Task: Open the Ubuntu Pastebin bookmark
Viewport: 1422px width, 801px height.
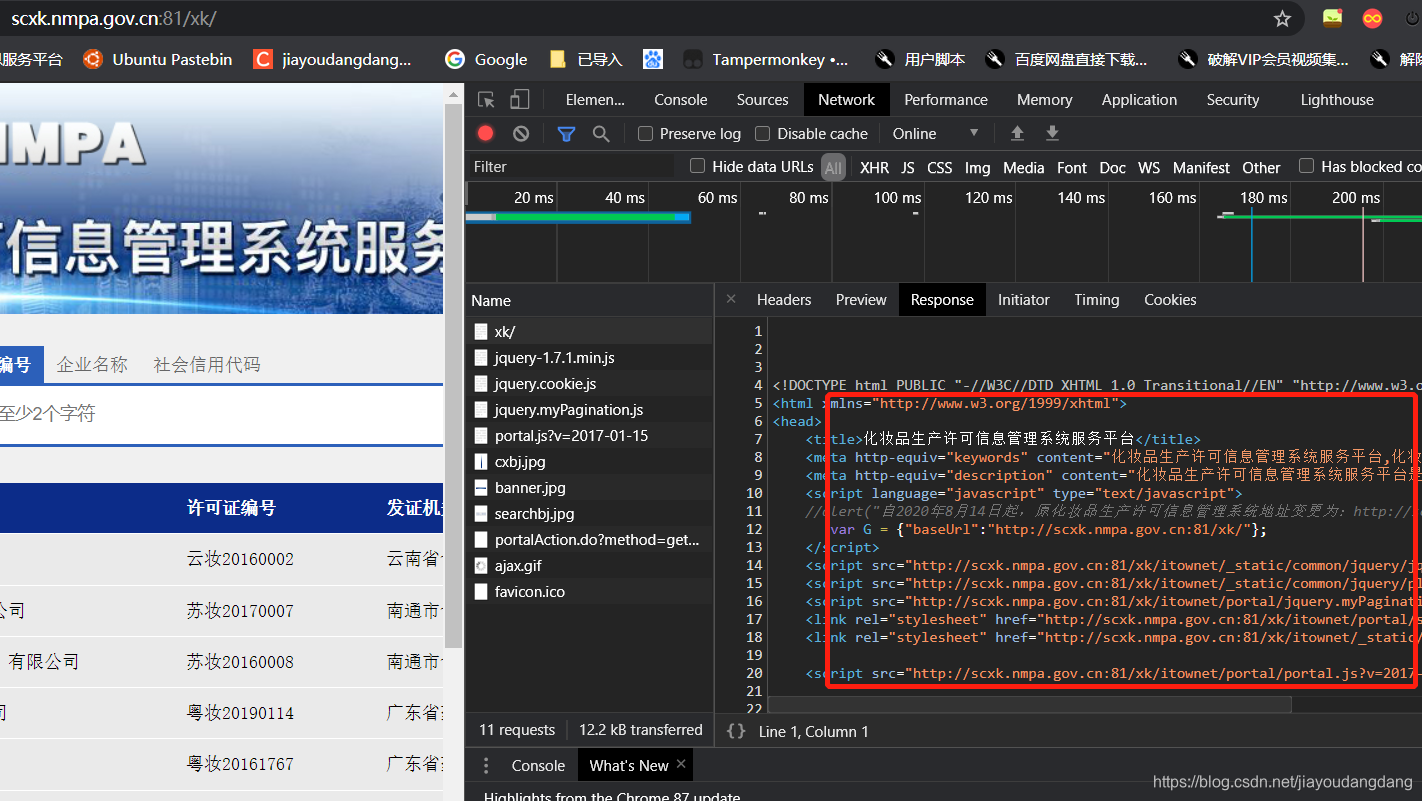Action: [158, 60]
